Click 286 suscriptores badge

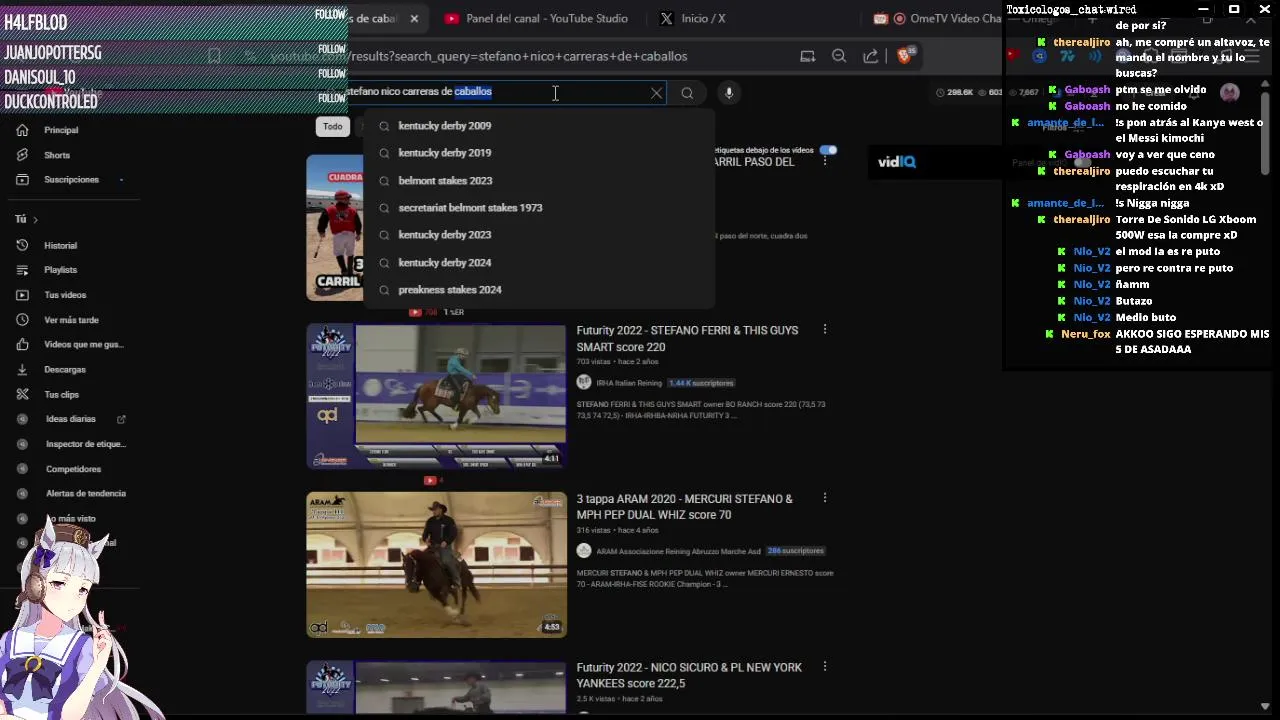(x=795, y=551)
